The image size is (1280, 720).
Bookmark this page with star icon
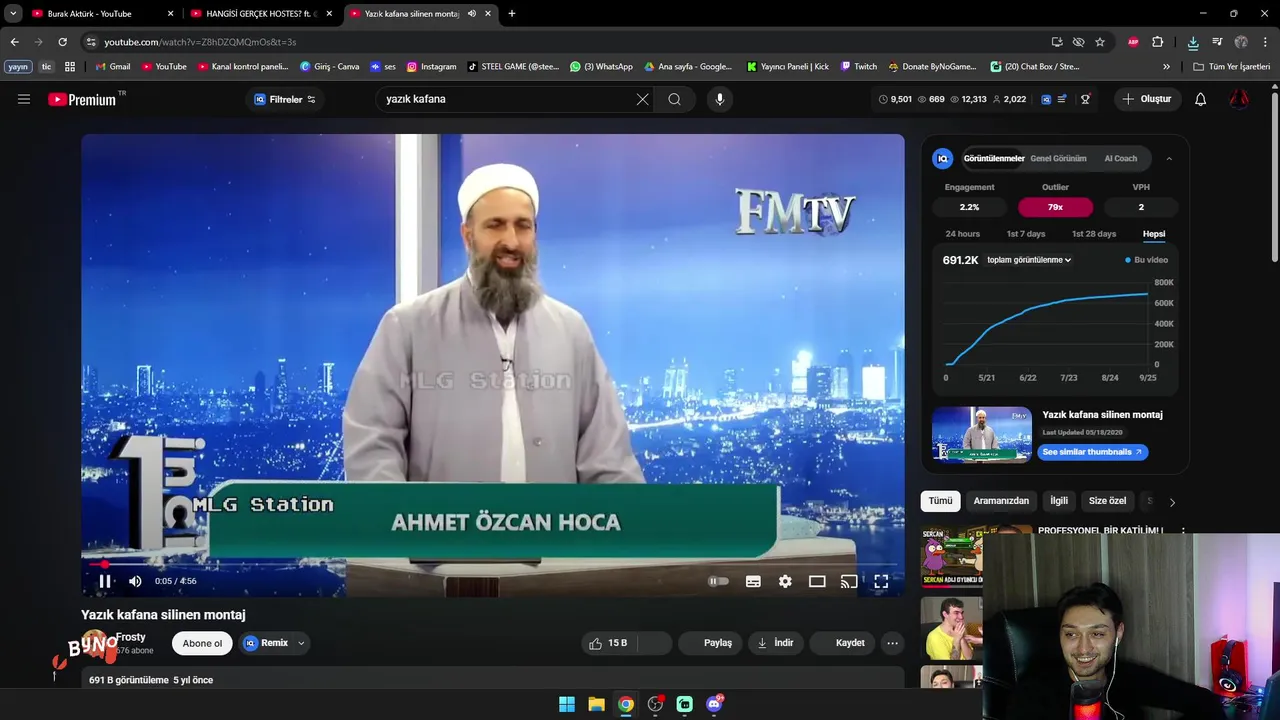coord(1100,42)
